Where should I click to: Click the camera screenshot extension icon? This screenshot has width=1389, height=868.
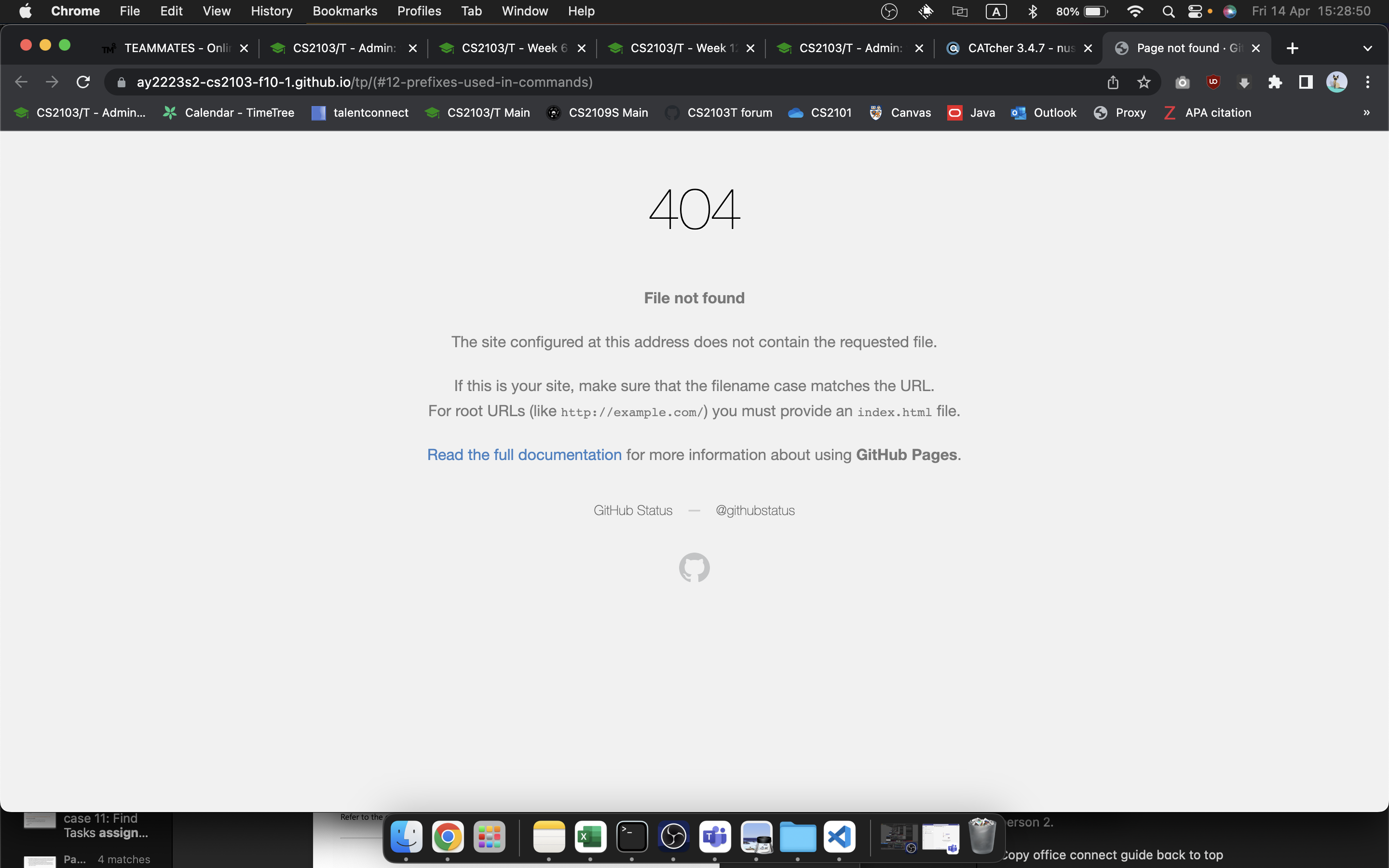click(x=1182, y=82)
